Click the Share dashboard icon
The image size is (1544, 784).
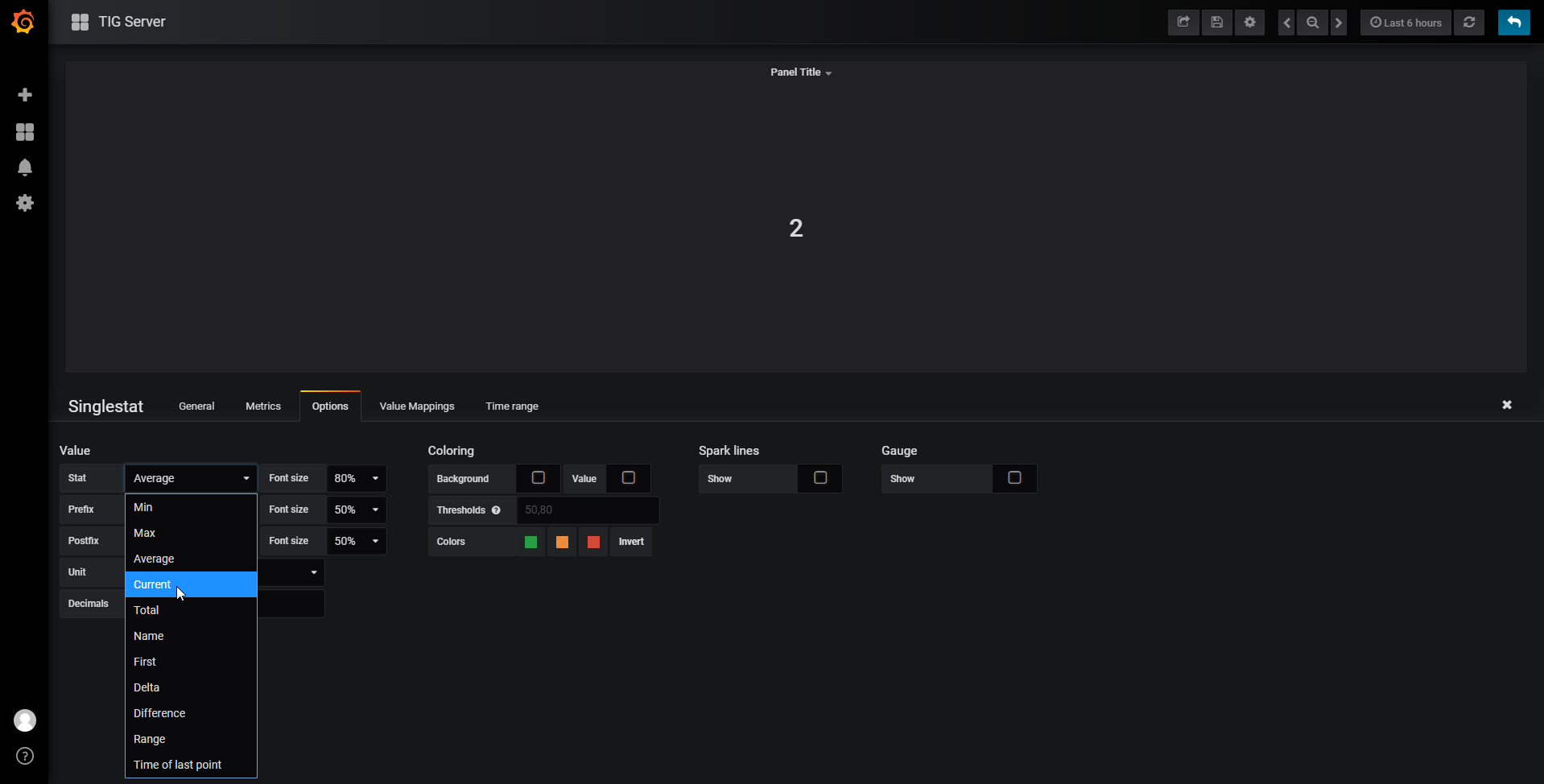click(x=1183, y=23)
